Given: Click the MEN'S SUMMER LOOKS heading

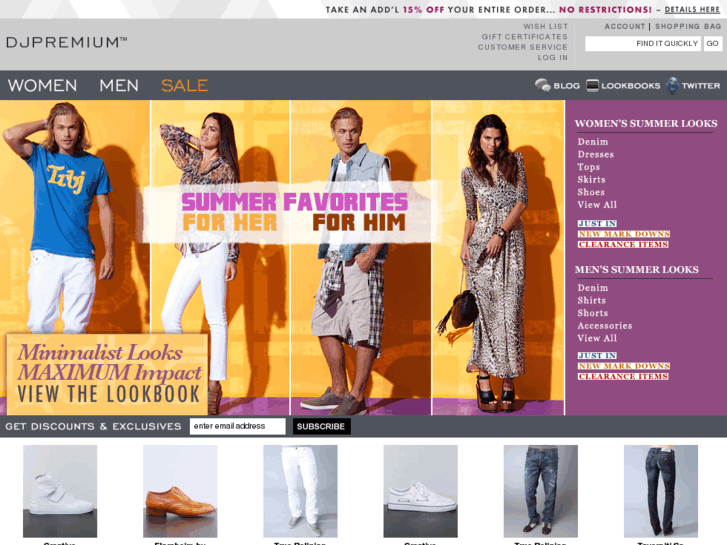Looking at the screenshot, I should [x=637, y=269].
